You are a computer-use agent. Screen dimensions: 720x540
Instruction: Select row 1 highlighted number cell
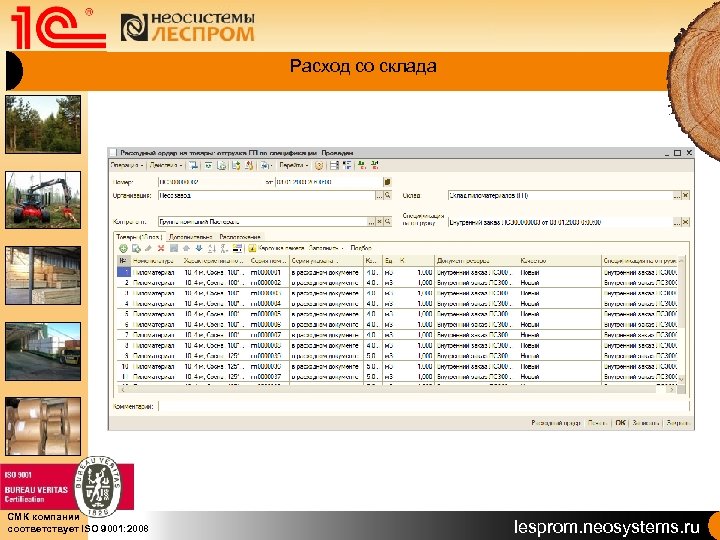coord(124,272)
